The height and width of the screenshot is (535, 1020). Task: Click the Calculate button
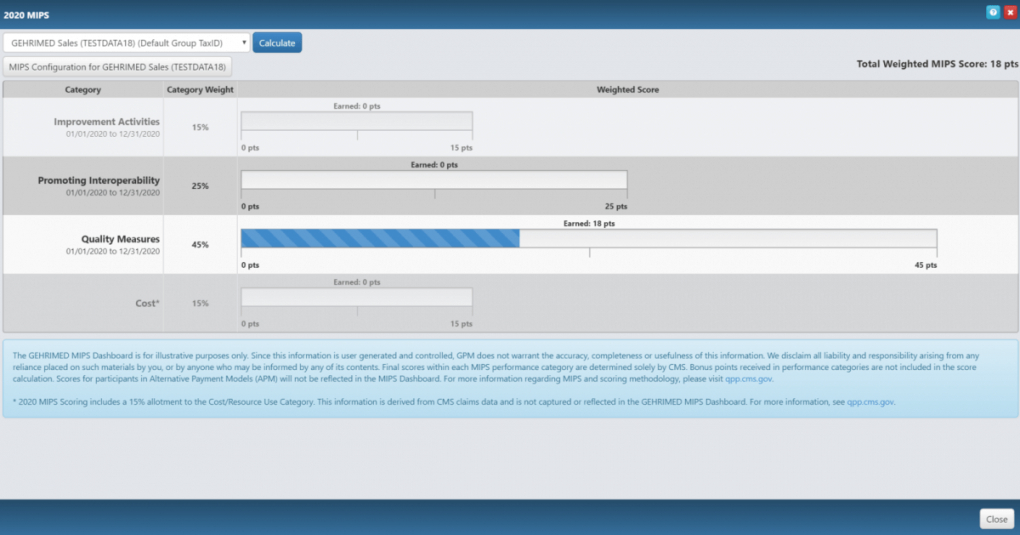click(277, 43)
